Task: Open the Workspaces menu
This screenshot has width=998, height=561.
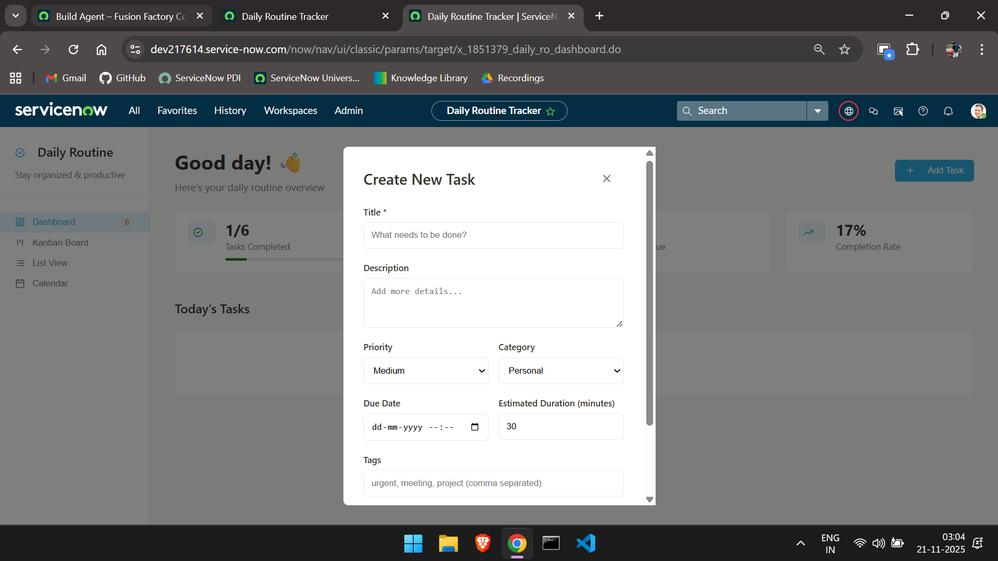Action: pyautogui.click(x=290, y=111)
